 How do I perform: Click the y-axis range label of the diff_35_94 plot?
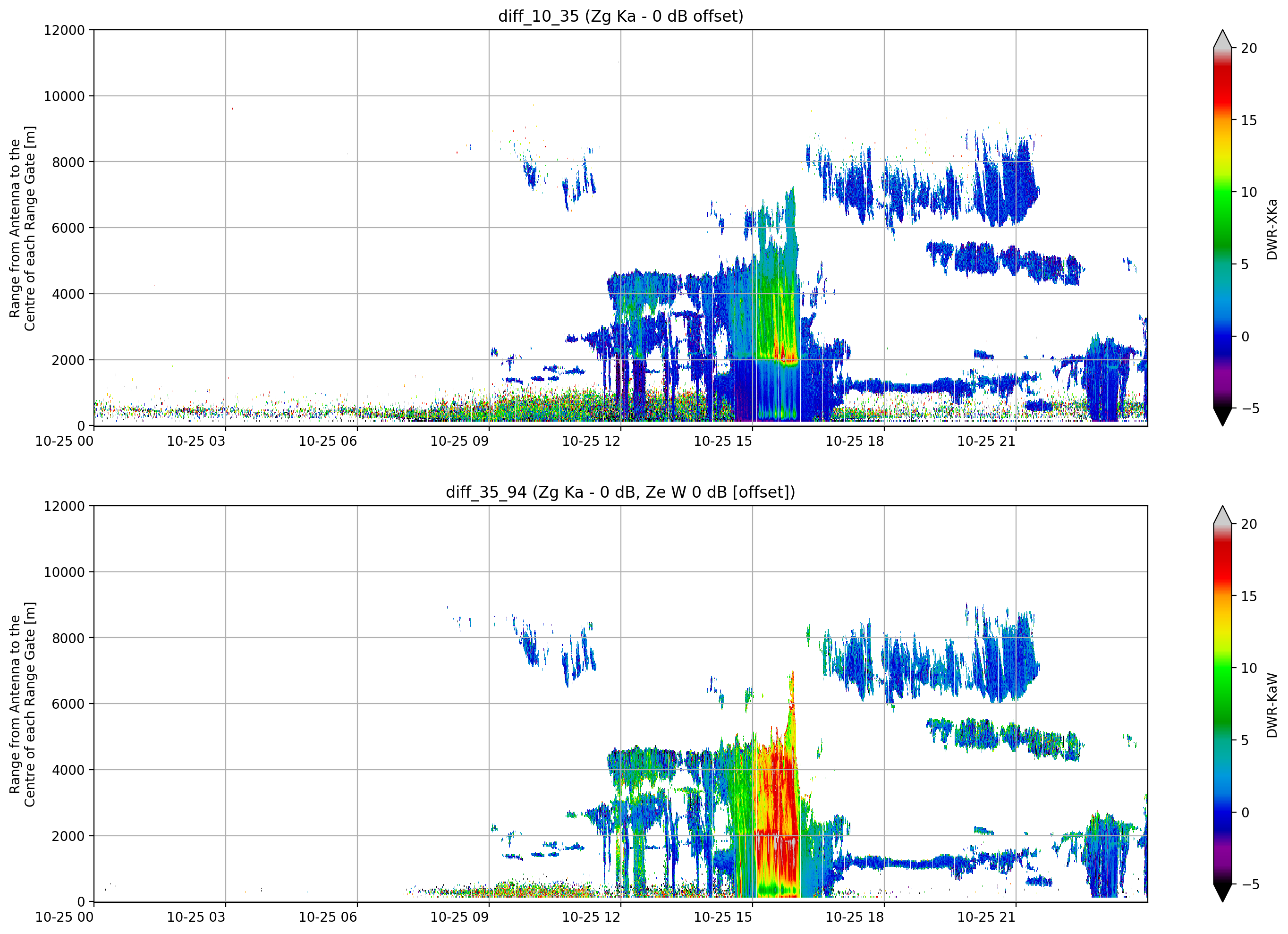click(x=23, y=704)
